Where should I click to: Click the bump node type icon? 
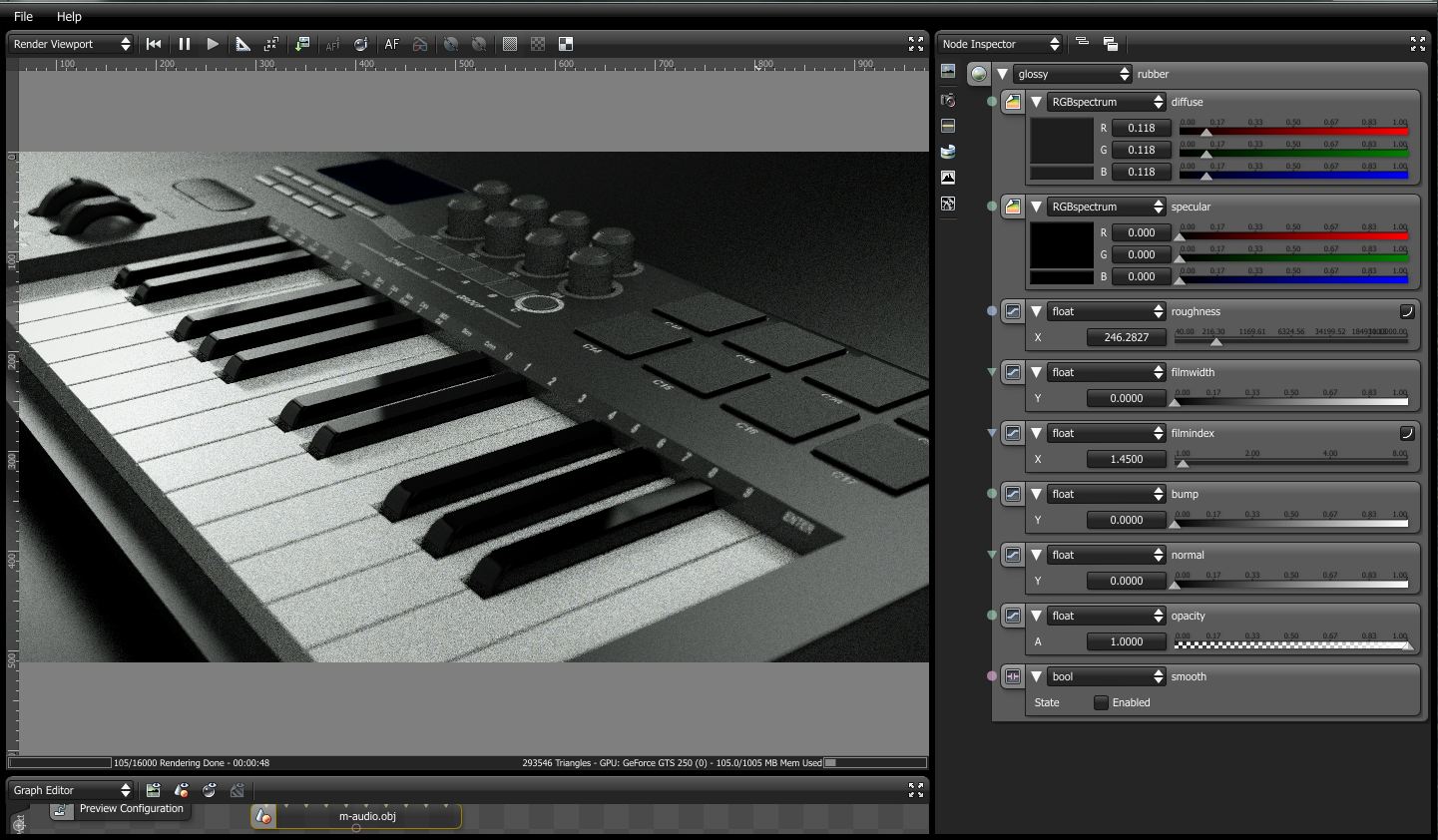pyautogui.click(x=1013, y=494)
